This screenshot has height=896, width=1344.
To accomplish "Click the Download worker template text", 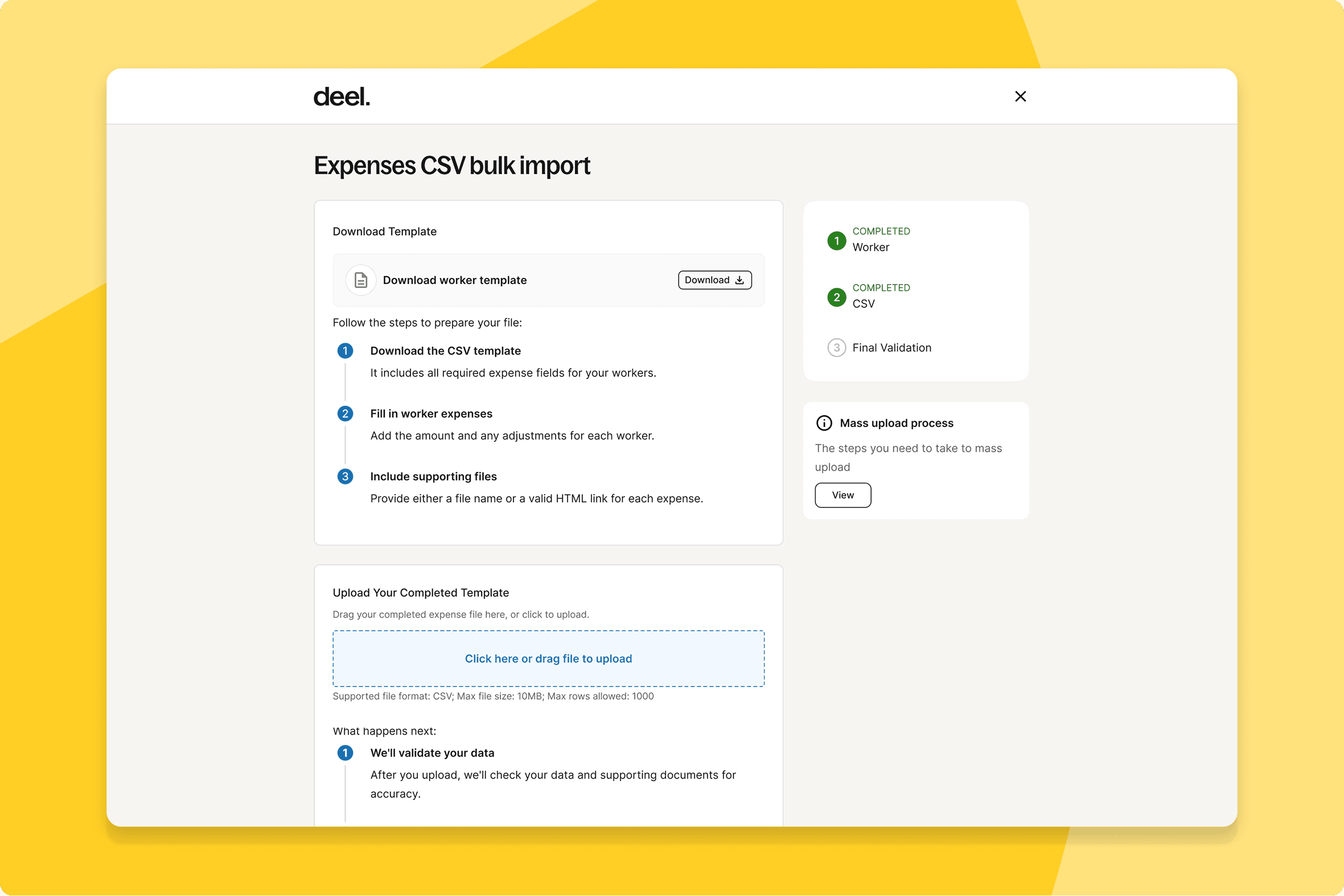I will pos(454,280).
